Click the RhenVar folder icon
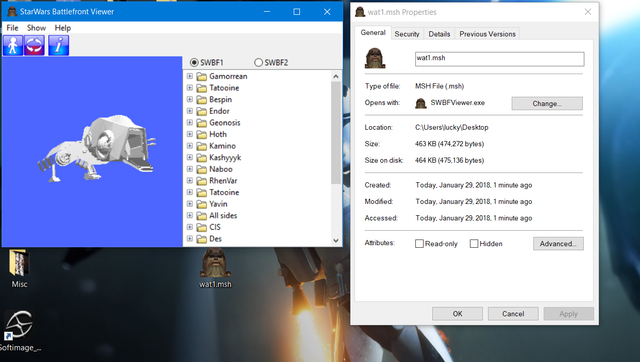 click(201, 181)
